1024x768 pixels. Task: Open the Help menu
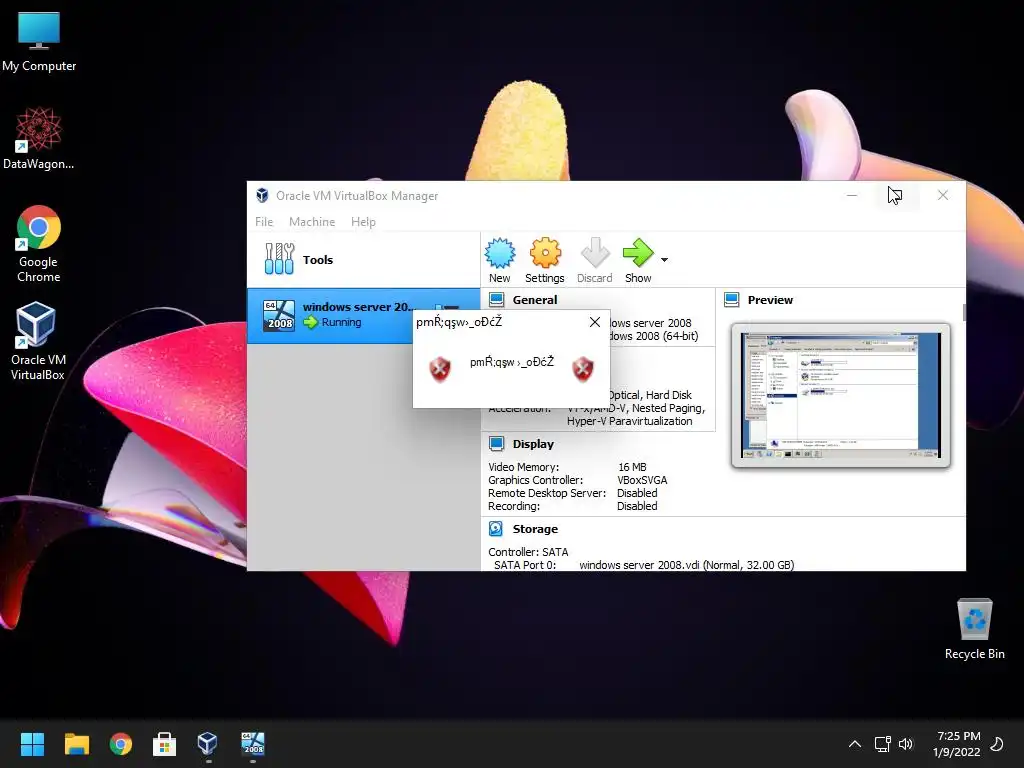[x=363, y=222]
